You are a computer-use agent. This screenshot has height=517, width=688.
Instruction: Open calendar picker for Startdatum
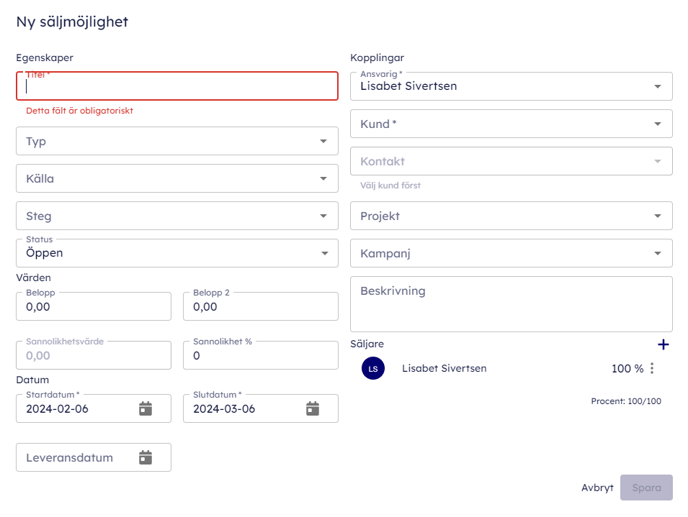pos(145,408)
